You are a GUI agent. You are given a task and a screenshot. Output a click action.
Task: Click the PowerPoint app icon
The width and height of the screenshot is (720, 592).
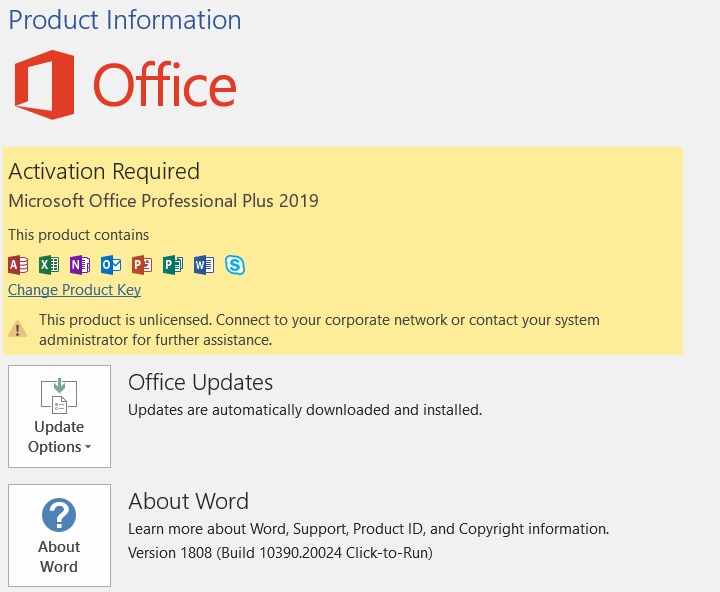click(142, 265)
